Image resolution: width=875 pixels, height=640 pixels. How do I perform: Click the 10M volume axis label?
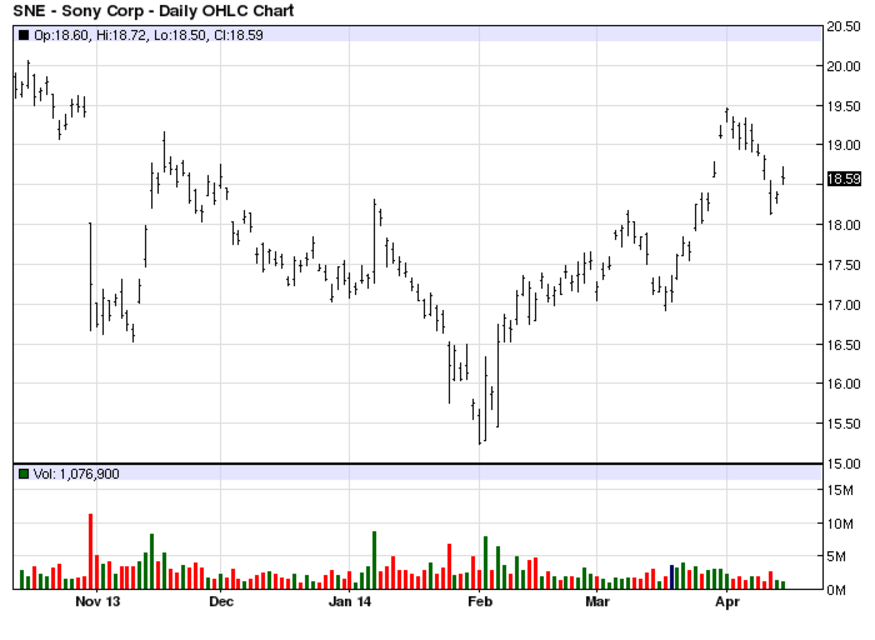840,524
